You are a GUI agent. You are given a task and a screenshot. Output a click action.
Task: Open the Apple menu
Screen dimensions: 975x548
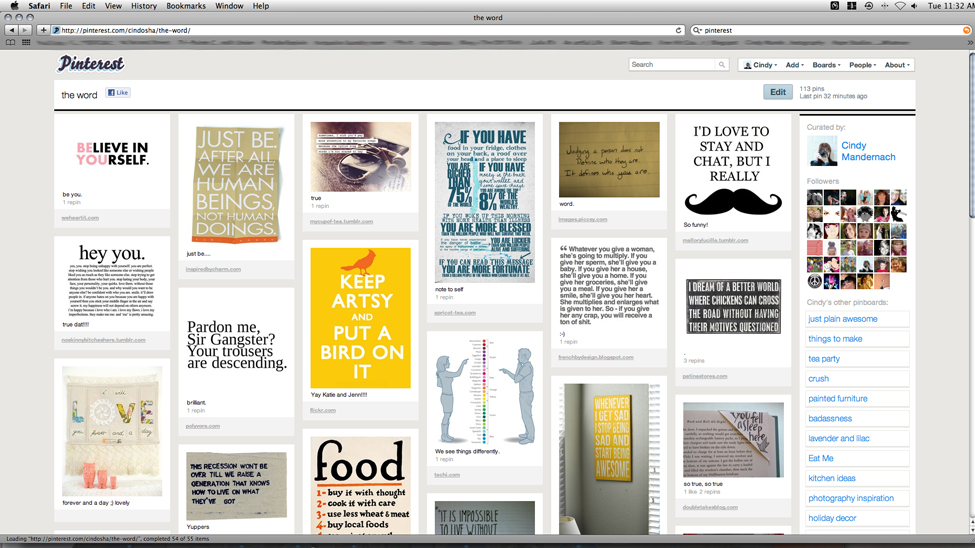(14, 6)
